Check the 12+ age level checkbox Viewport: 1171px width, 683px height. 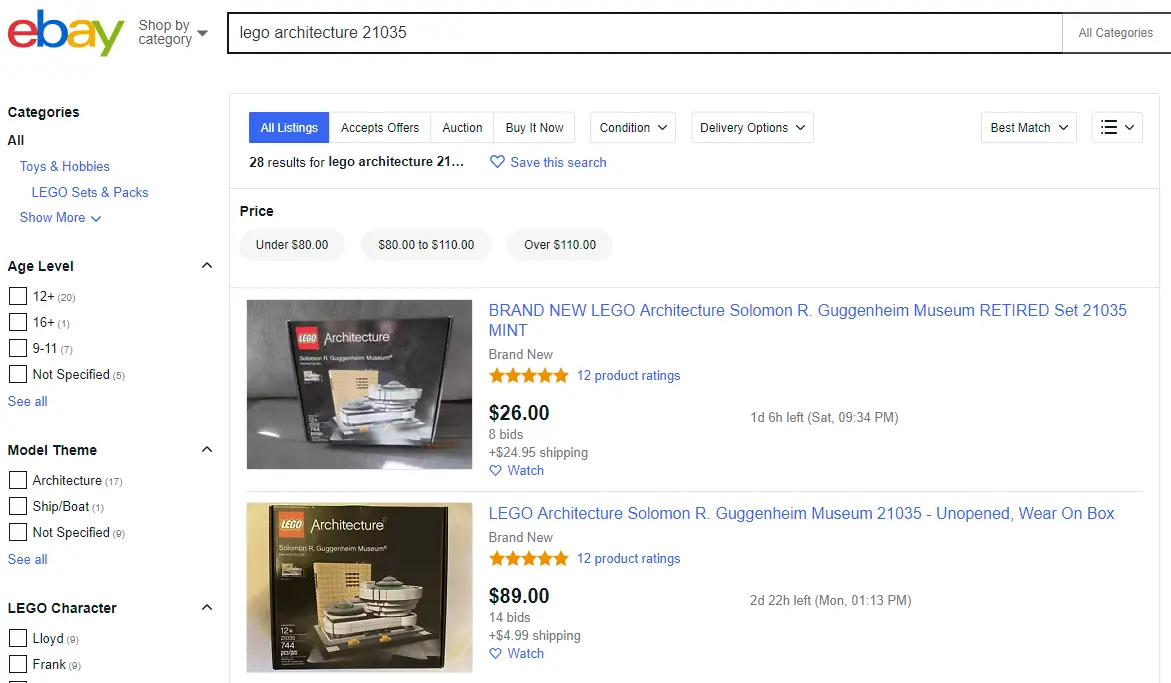[17, 296]
